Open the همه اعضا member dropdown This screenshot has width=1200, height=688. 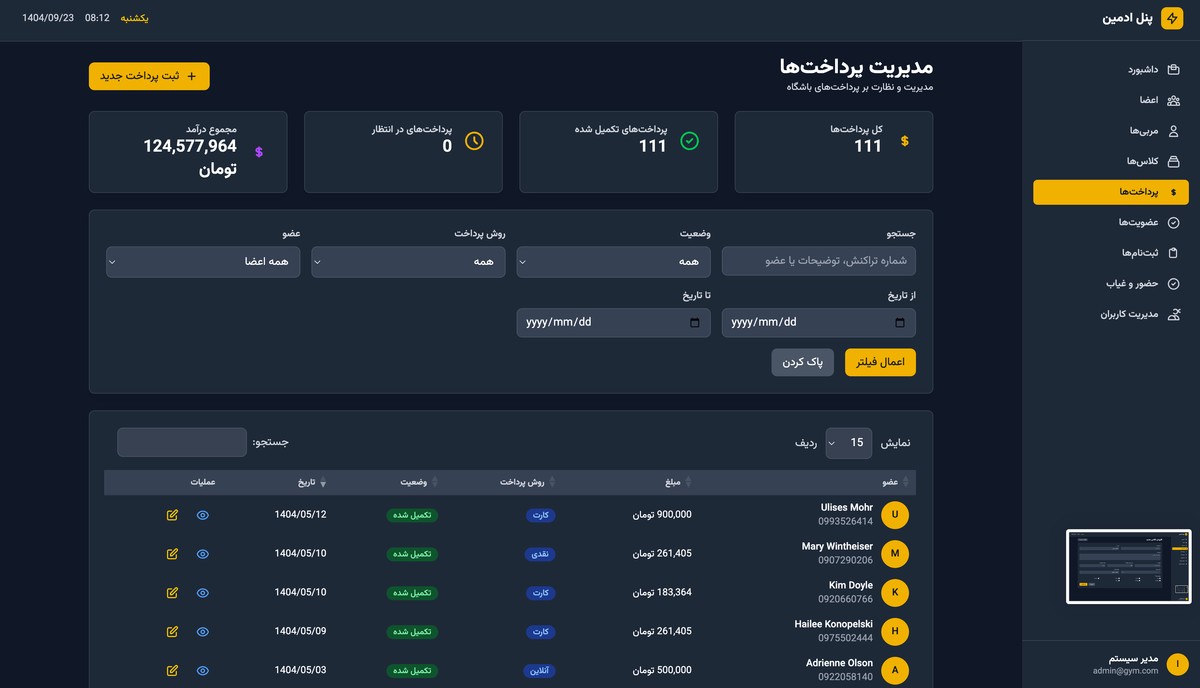point(203,261)
